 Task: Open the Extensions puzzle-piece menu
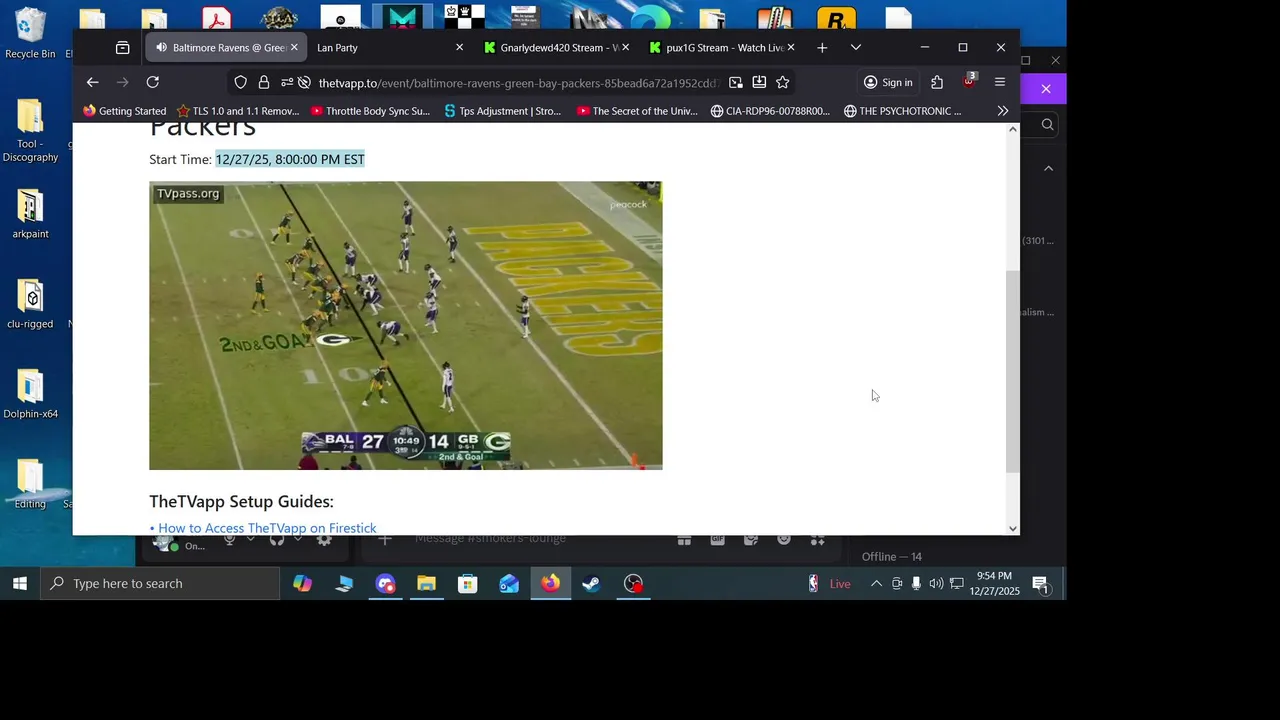(937, 83)
